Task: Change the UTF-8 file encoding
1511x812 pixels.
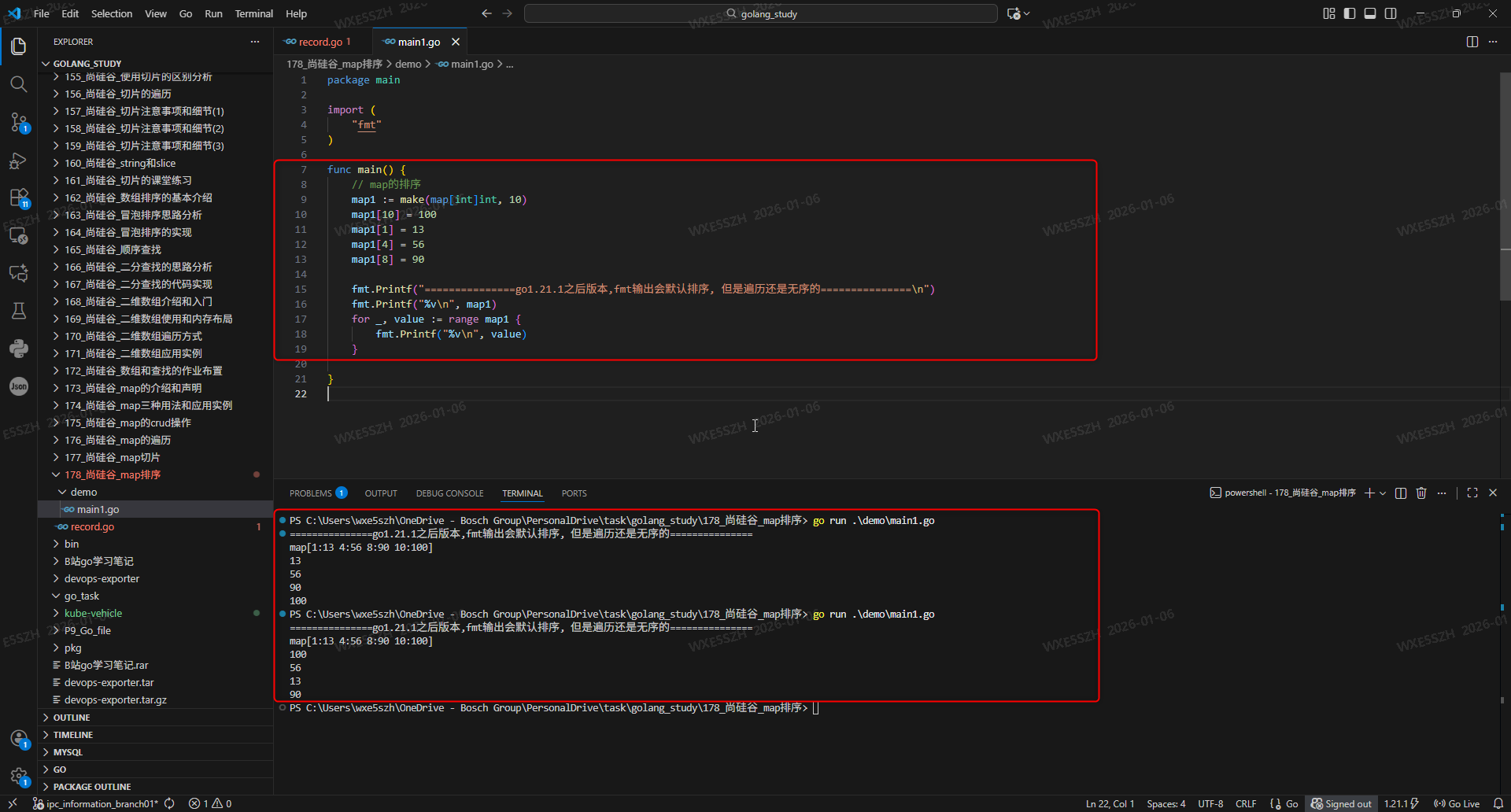Action: [x=1210, y=803]
